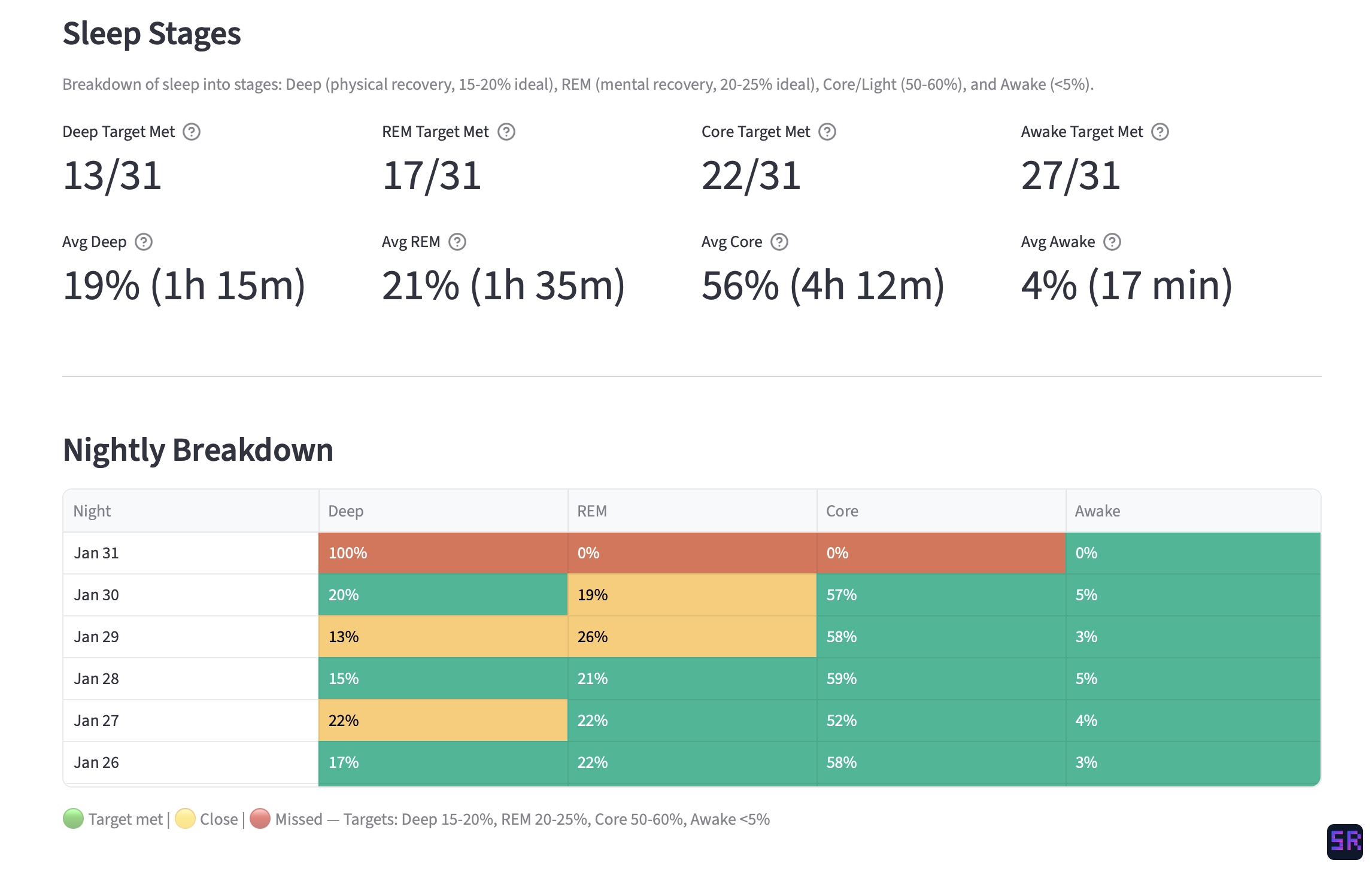Click the green Target met legend dot
The image size is (1372, 869).
coord(74,819)
